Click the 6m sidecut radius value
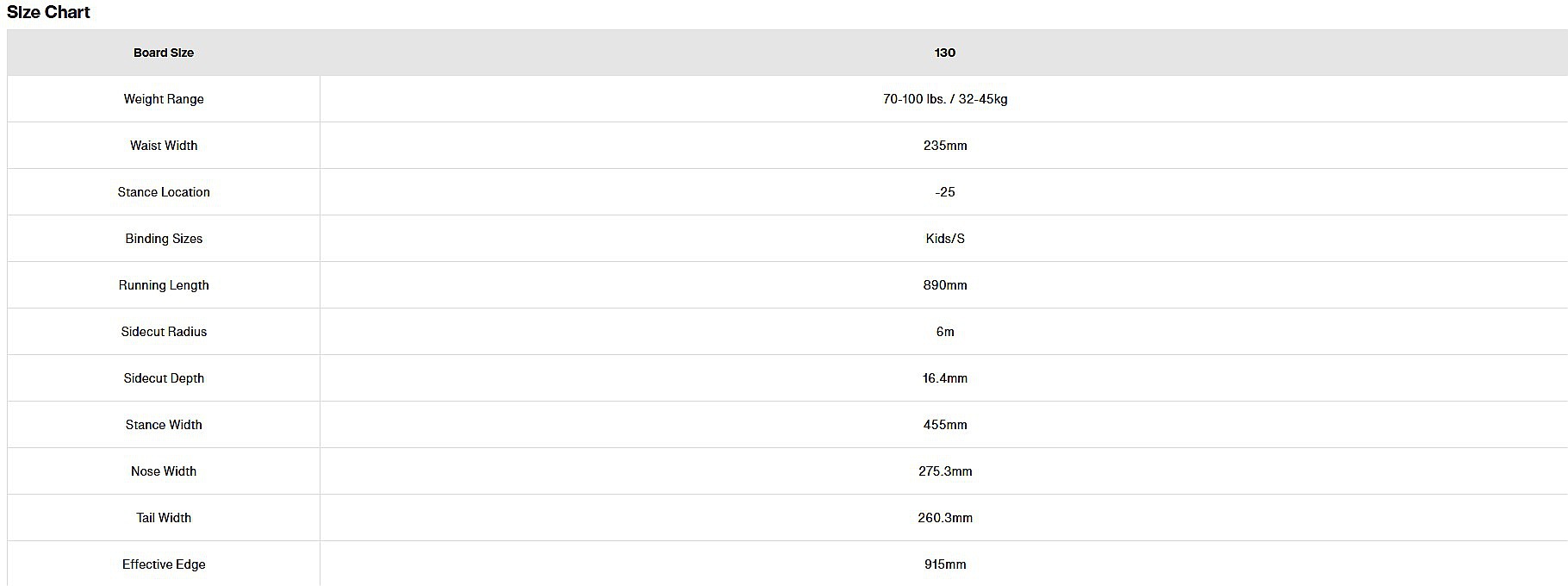Viewport: 1568px width, 586px height. click(945, 332)
